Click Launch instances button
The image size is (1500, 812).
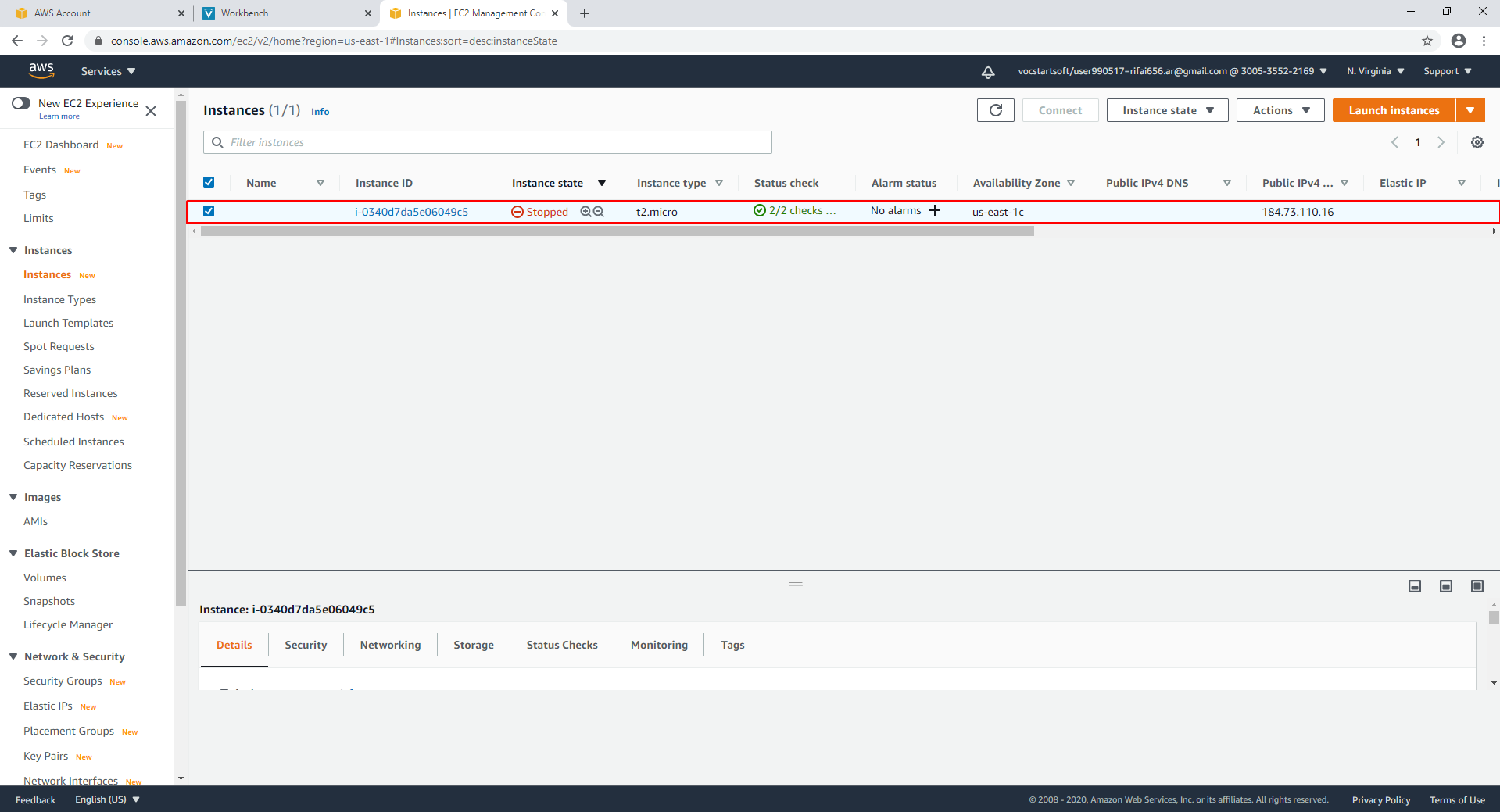1394,110
